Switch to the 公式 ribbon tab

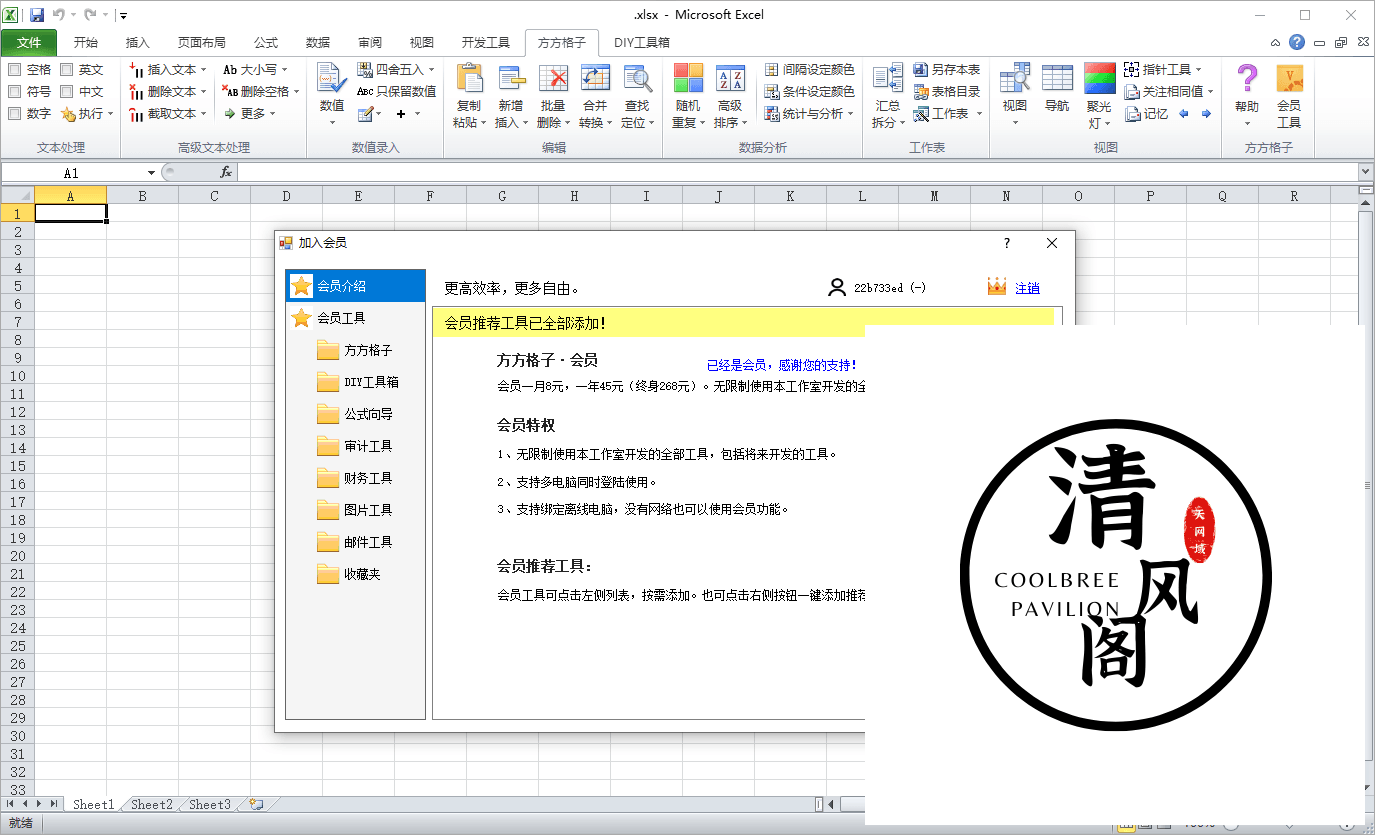(266, 43)
